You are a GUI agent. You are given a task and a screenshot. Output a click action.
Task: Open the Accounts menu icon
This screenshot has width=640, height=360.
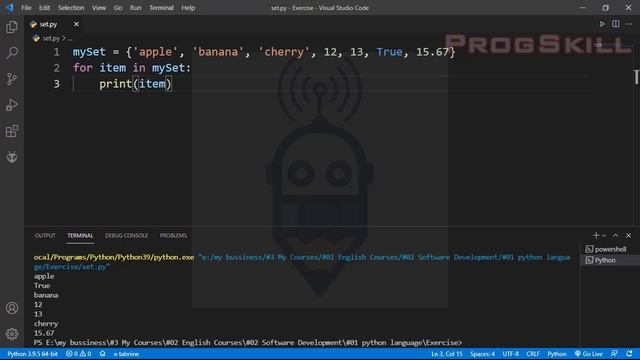12,308
